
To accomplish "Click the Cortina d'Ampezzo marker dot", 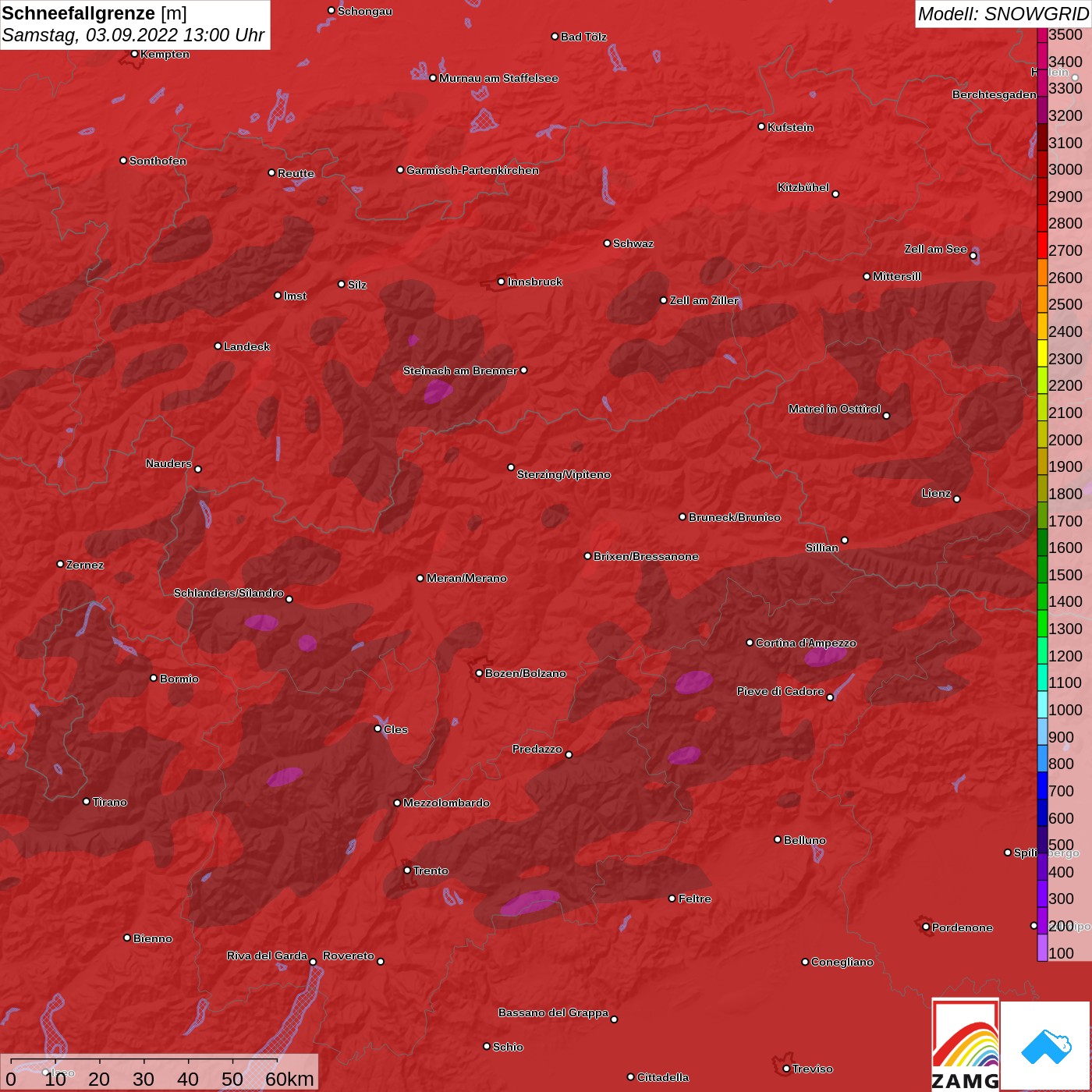I will tap(750, 643).
